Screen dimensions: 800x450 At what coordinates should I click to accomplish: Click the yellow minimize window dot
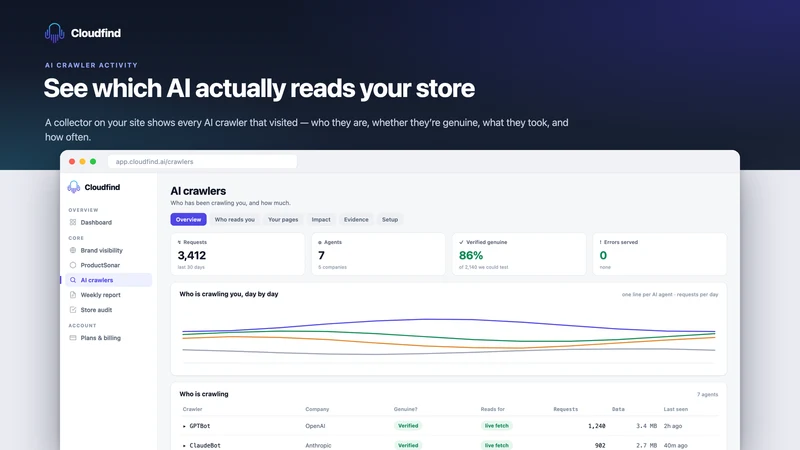82,162
